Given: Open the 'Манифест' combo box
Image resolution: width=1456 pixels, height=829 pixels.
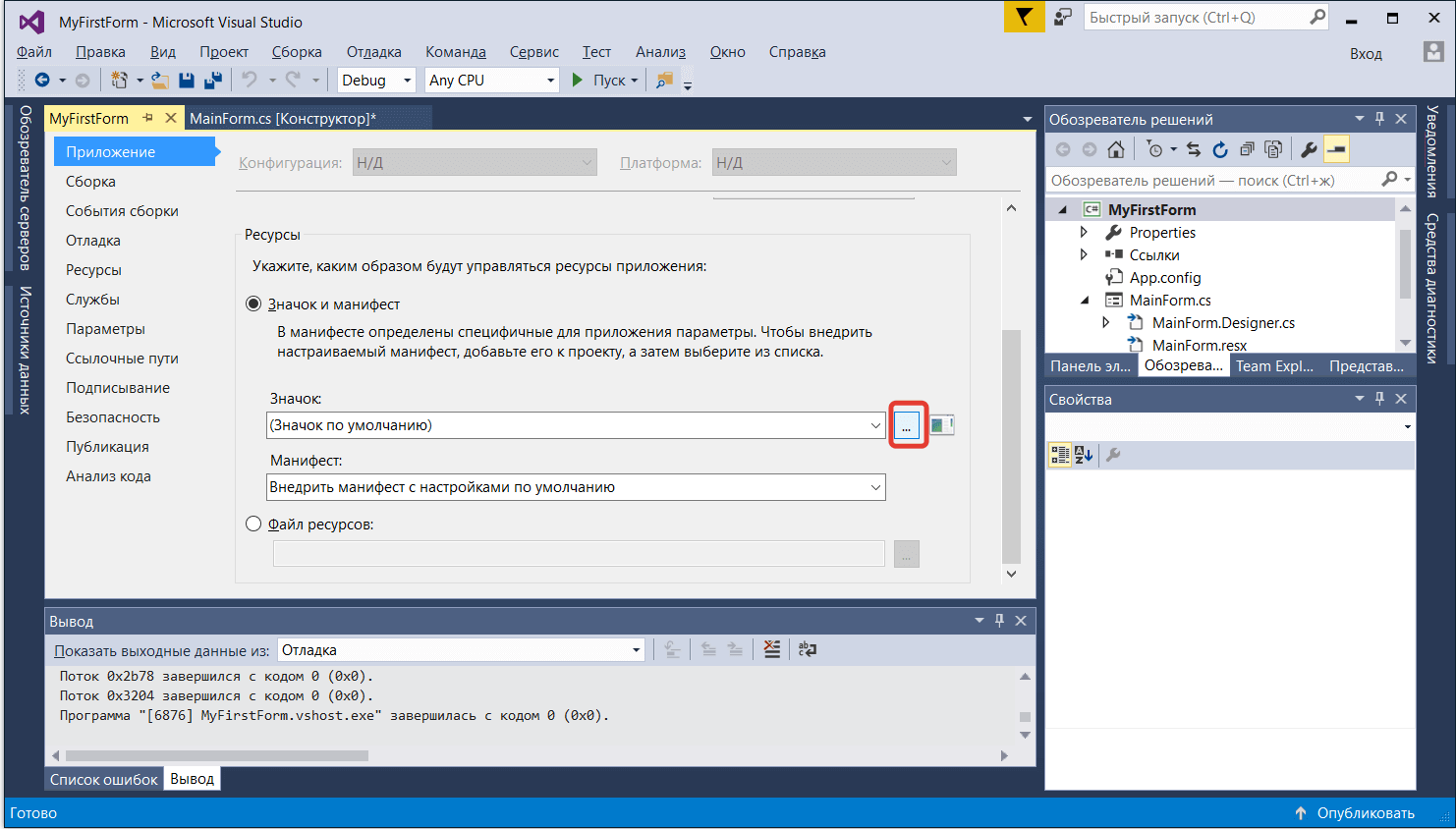Looking at the screenshot, I should coord(576,487).
